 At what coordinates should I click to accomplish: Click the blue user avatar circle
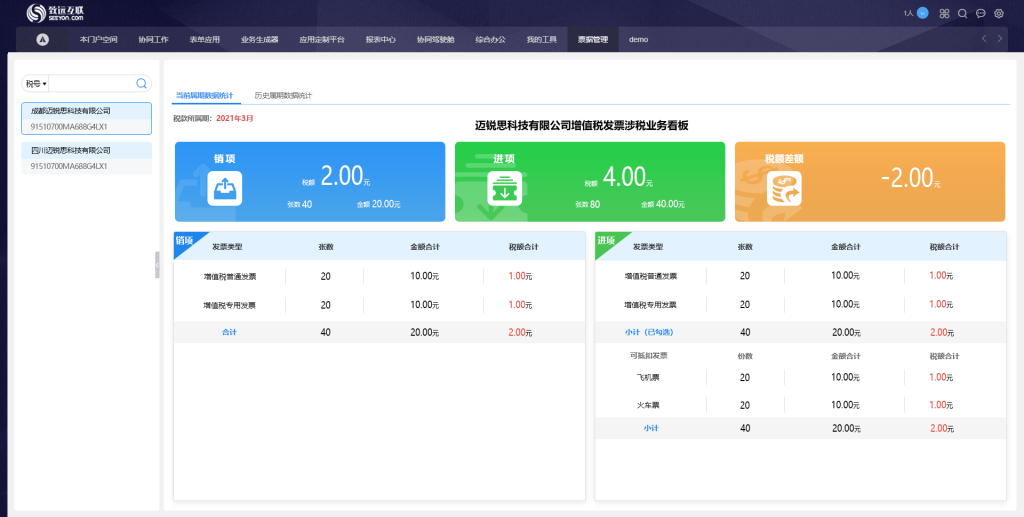click(922, 13)
